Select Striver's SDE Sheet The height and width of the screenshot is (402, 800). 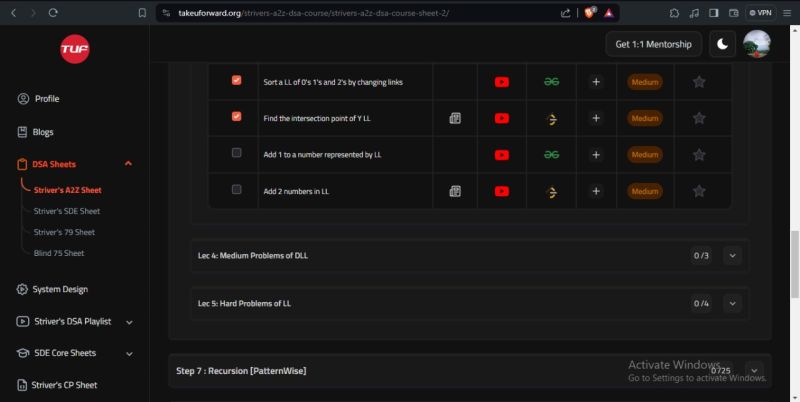point(67,211)
